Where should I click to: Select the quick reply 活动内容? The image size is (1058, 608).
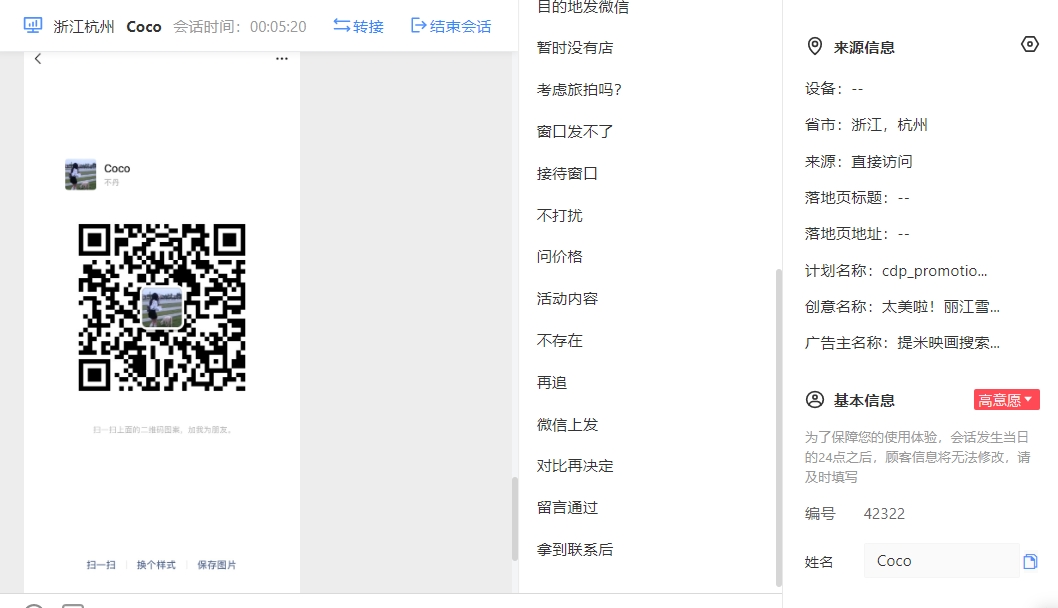[567, 298]
